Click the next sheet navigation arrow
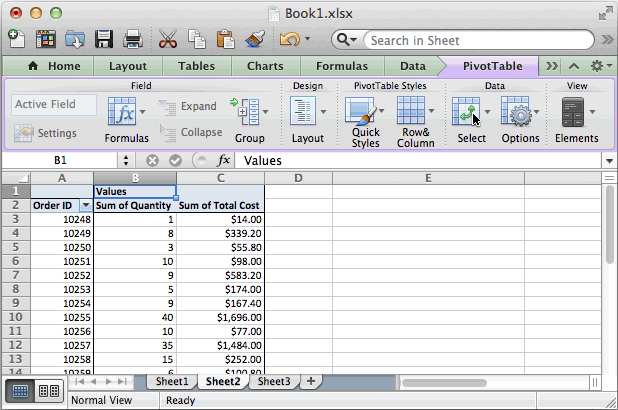This screenshot has height=410, width=618. 108,382
